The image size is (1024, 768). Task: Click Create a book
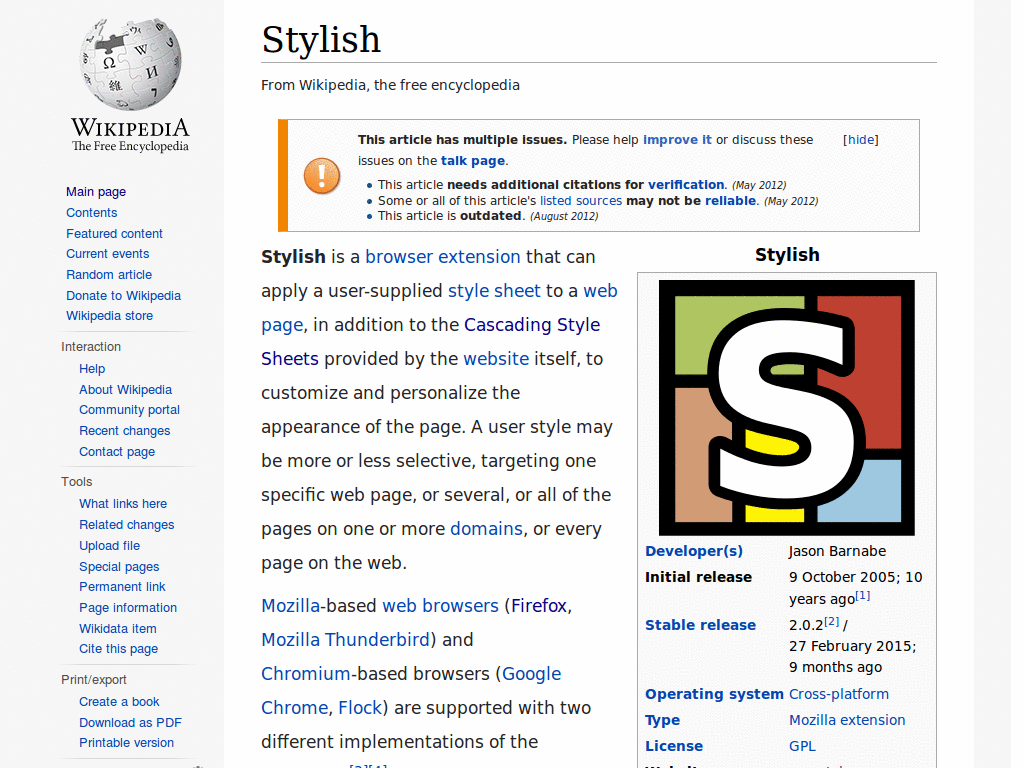click(x=119, y=702)
